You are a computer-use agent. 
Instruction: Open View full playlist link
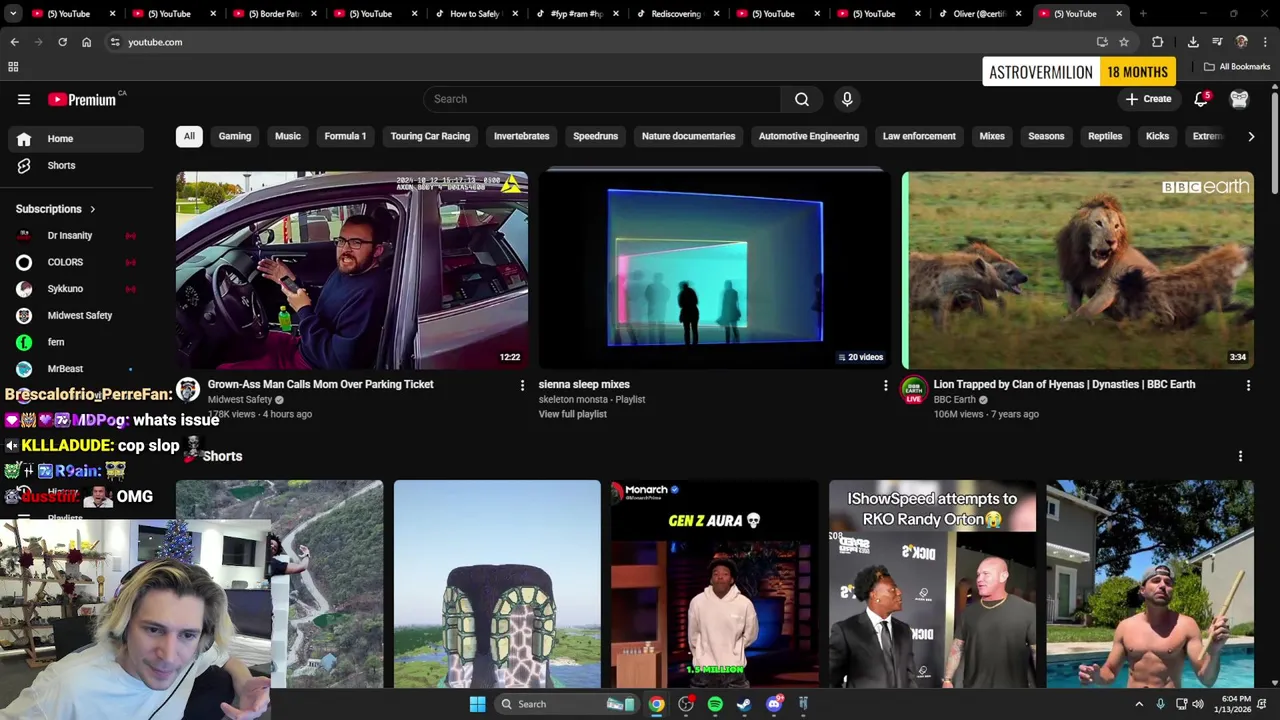click(x=572, y=414)
